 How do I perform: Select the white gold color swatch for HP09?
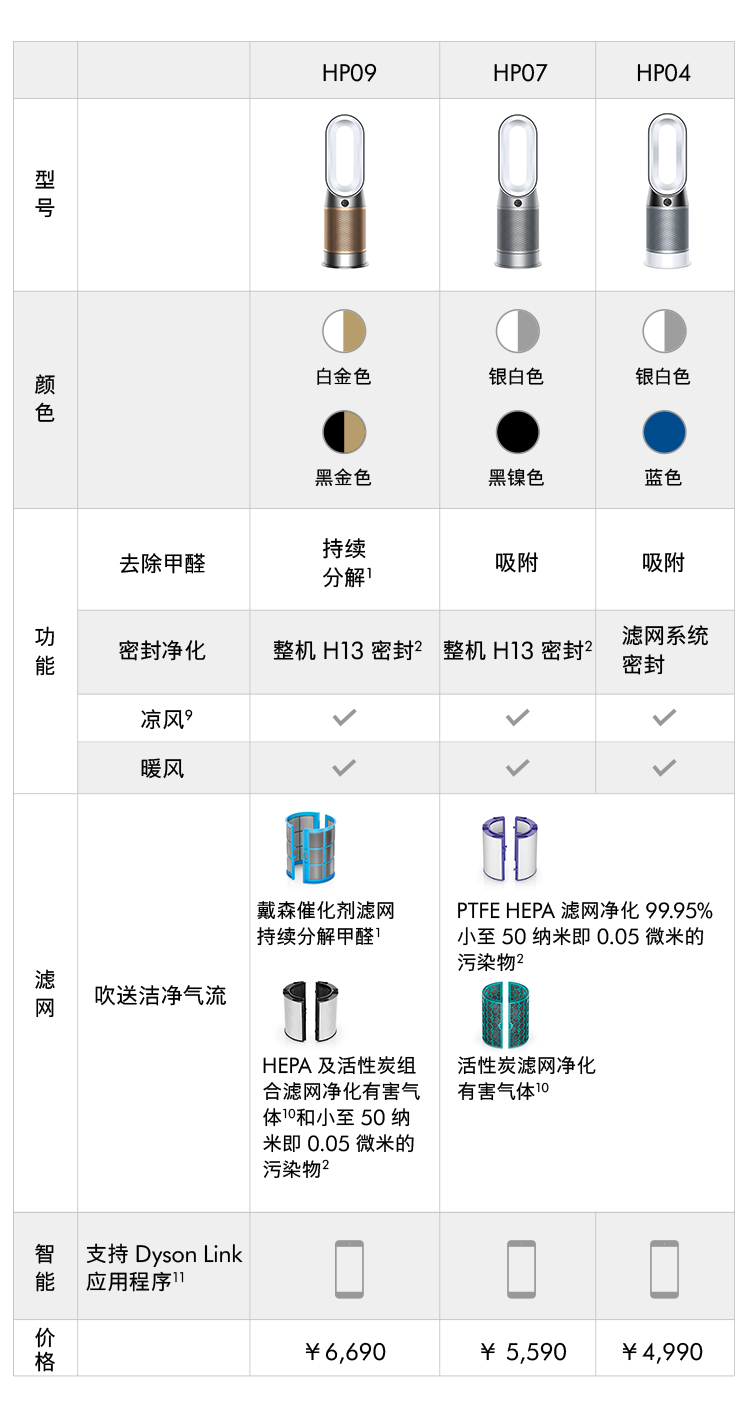(x=344, y=331)
